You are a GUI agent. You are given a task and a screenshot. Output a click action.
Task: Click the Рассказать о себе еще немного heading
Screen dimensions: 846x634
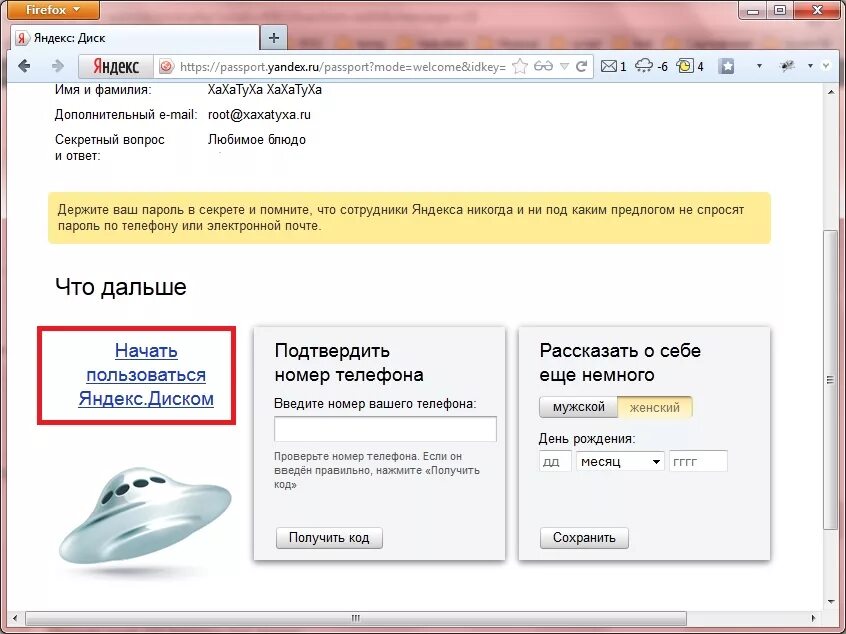(620, 363)
